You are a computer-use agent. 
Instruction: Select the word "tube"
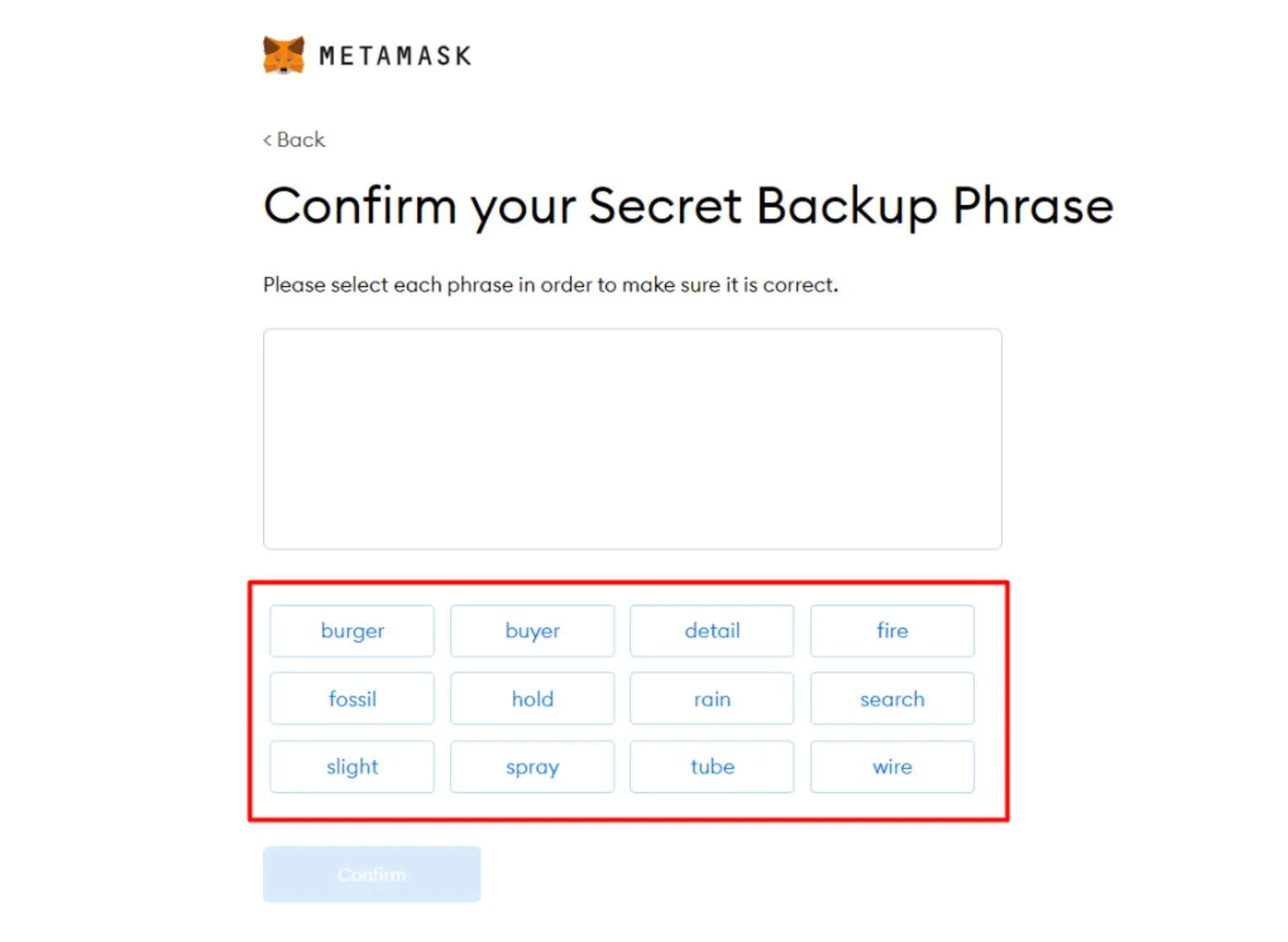(711, 767)
